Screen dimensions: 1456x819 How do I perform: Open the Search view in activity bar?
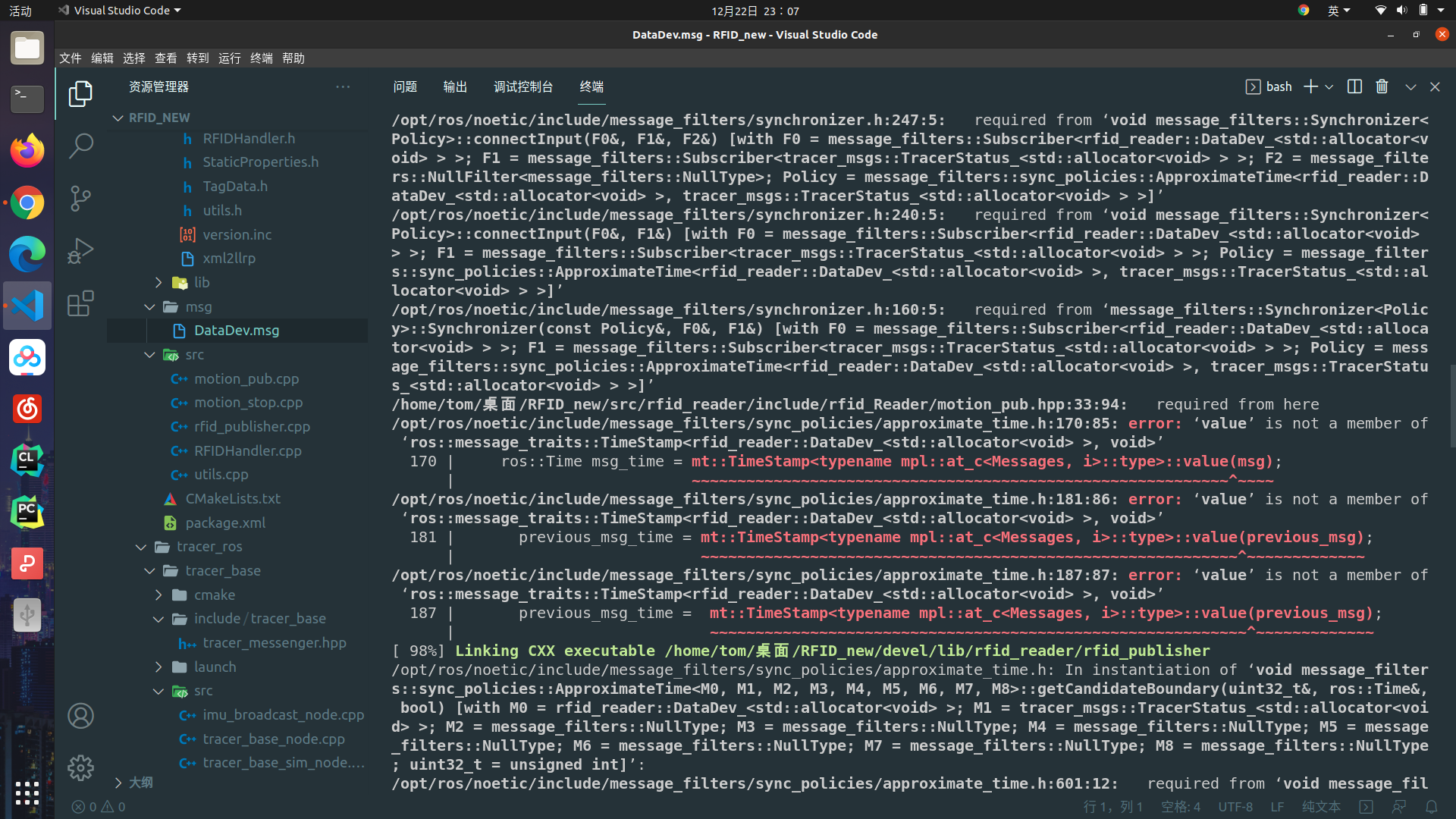point(80,146)
